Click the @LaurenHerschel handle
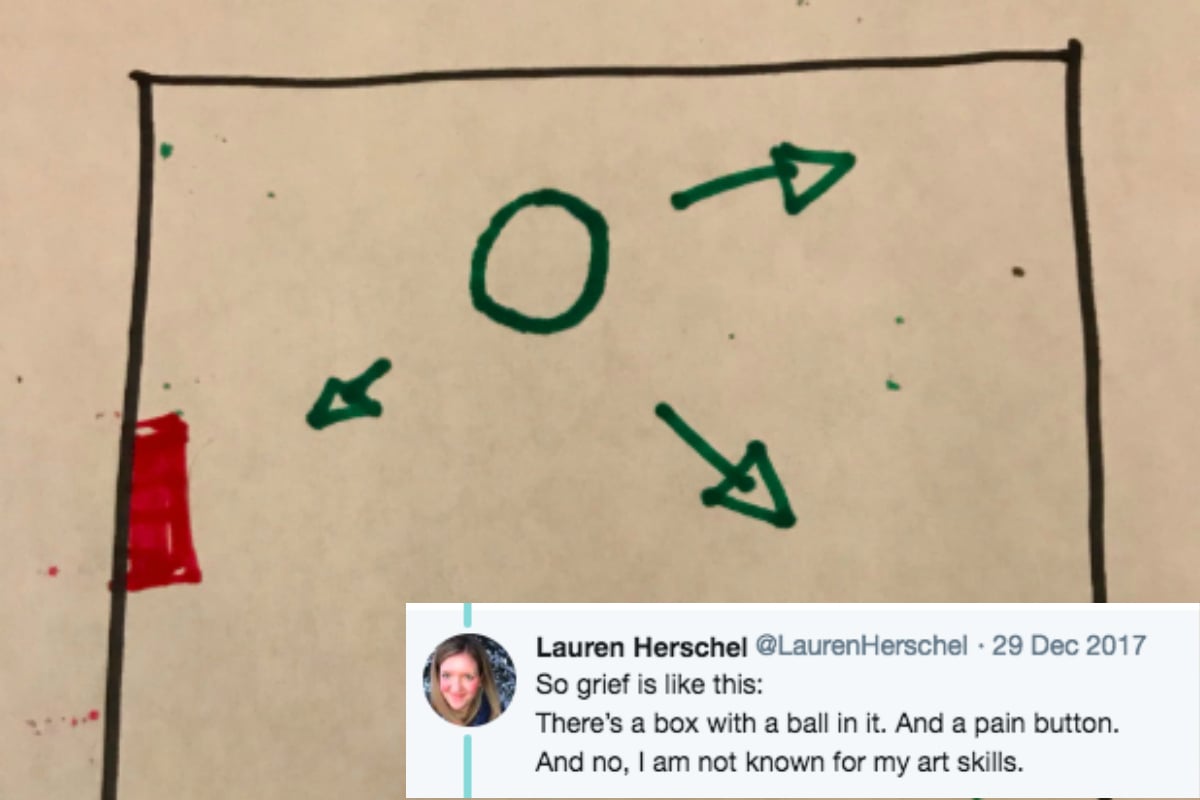Image resolution: width=1200 pixels, height=800 pixels. [x=859, y=647]
